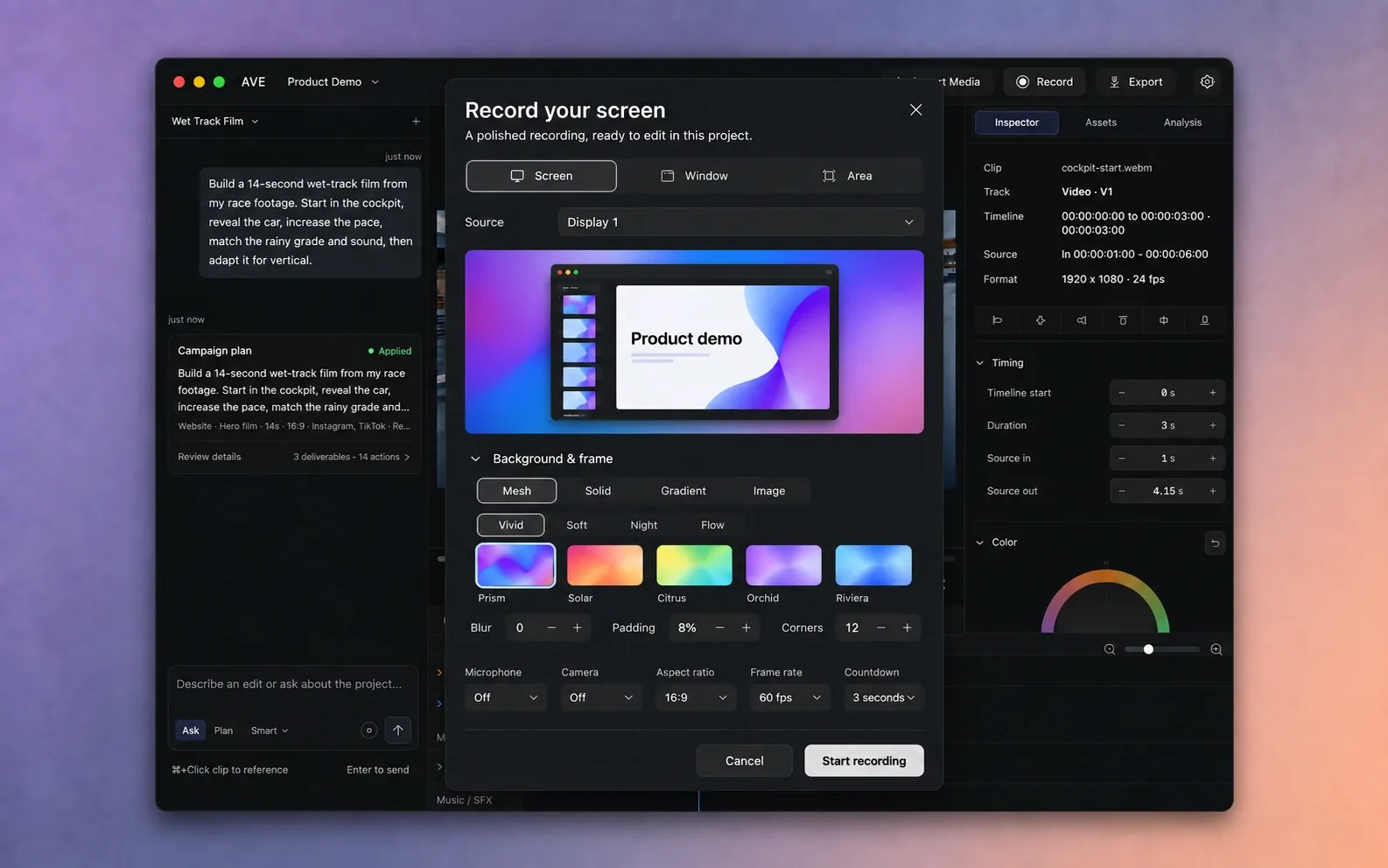
Task: Click the Export button in the top bar
Action: tap(1136, 81)
